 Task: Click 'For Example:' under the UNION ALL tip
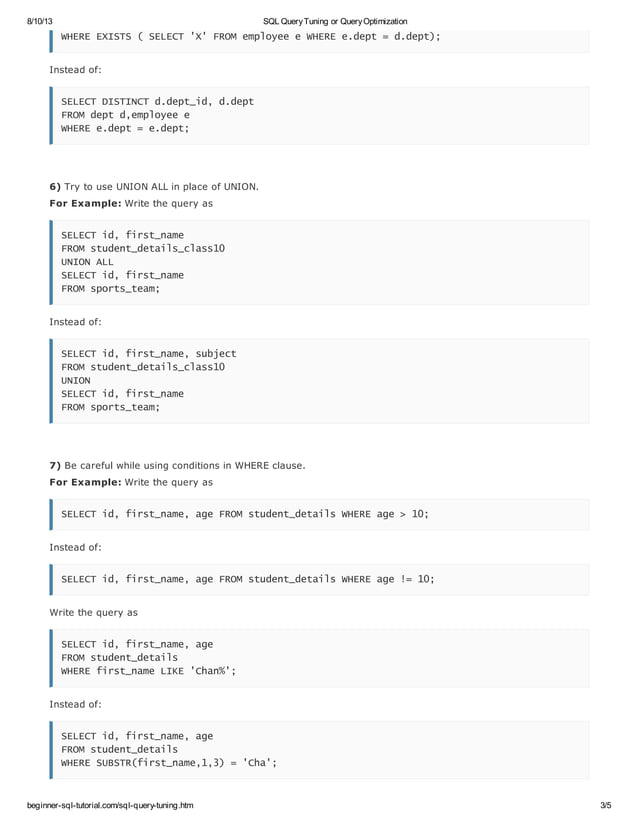pyautogui.click(x=85, y=203)
